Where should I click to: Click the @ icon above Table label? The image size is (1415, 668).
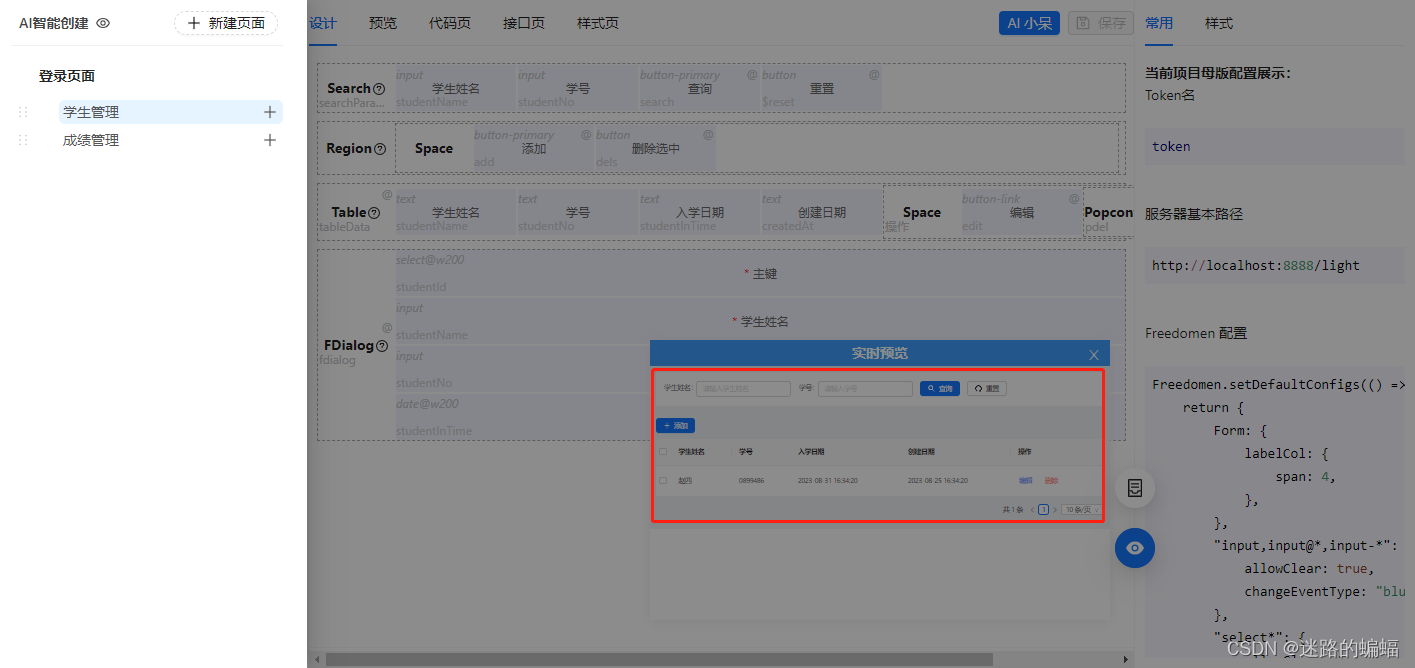tap(387, 195)
